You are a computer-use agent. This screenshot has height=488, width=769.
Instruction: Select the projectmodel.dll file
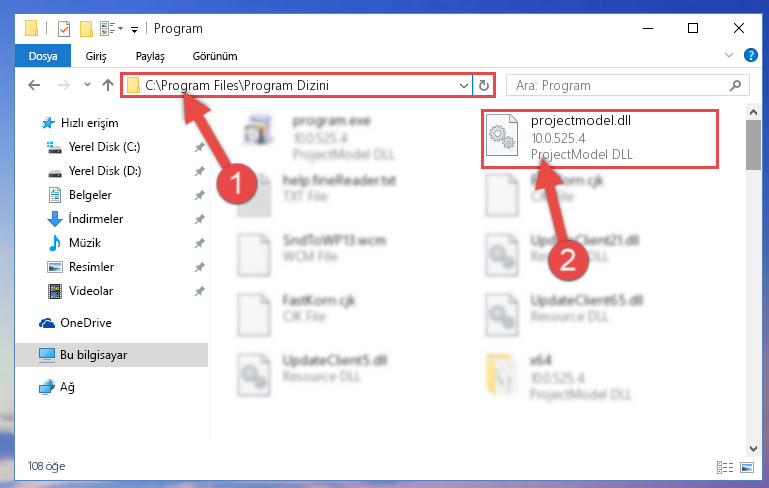coord(600,139)
